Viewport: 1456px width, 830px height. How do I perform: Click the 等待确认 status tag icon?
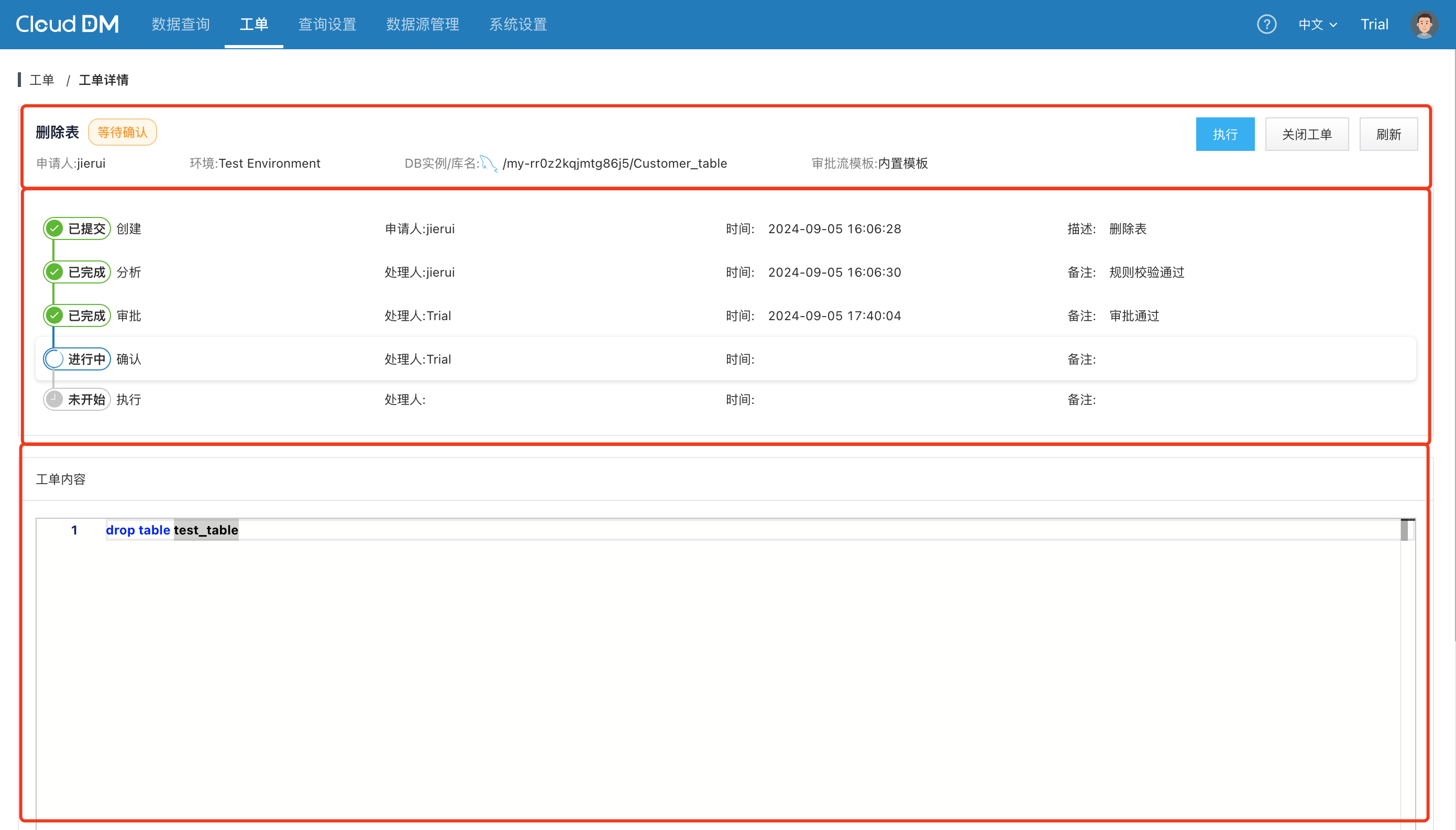point(121,131)
